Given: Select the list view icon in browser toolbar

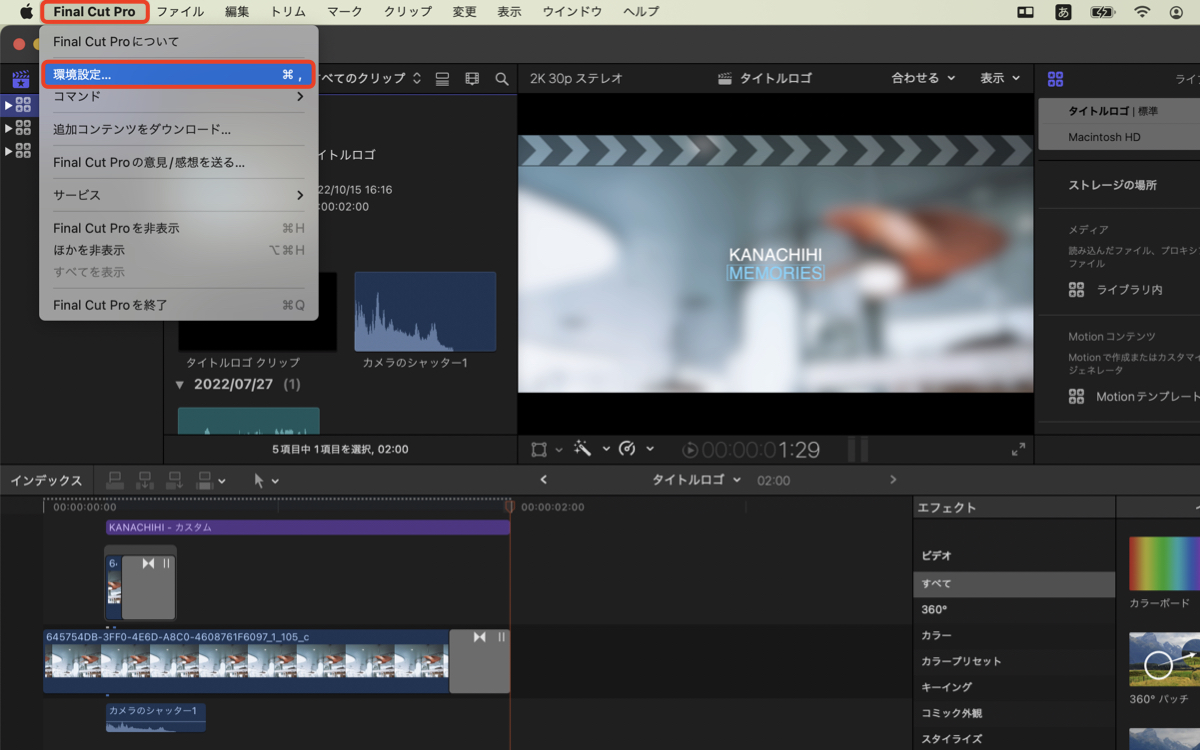Looking at the screenshot, I should coord(441,78).
